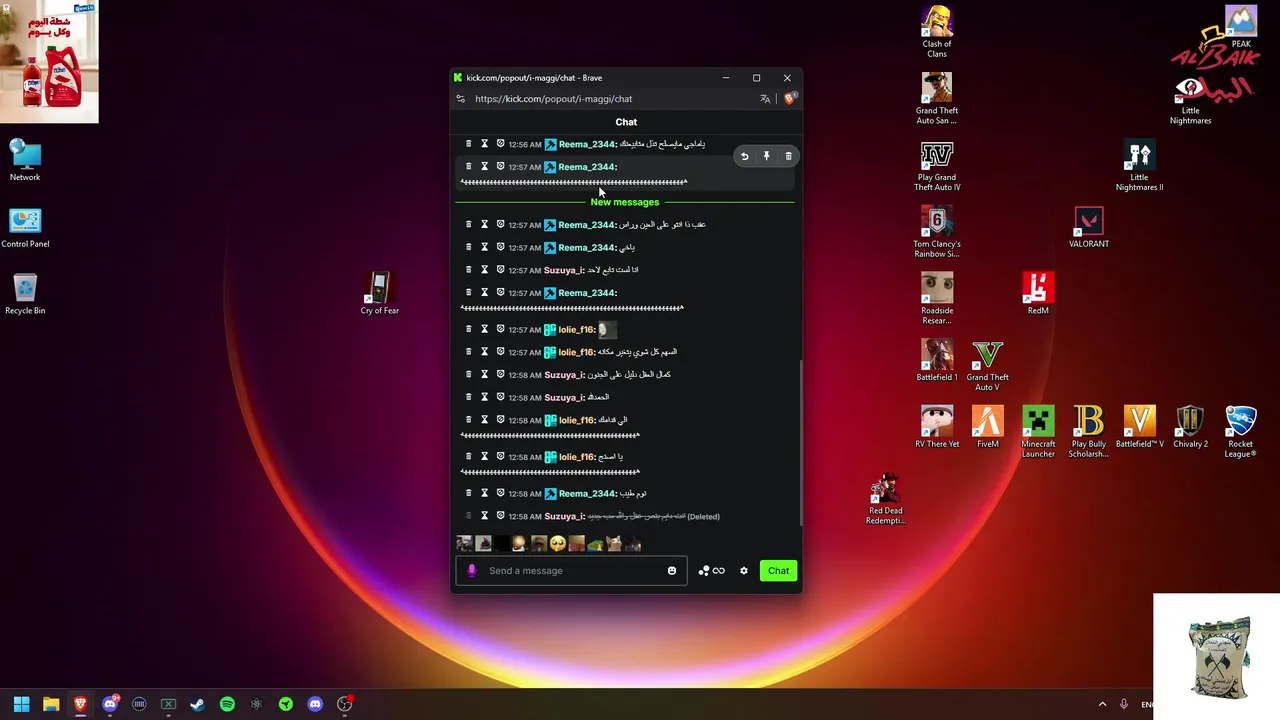Open Reema_2344 profile on 12:56 AM message
Image resolution: width=1280 pixels, height=720 pixels.
[587, 144]
